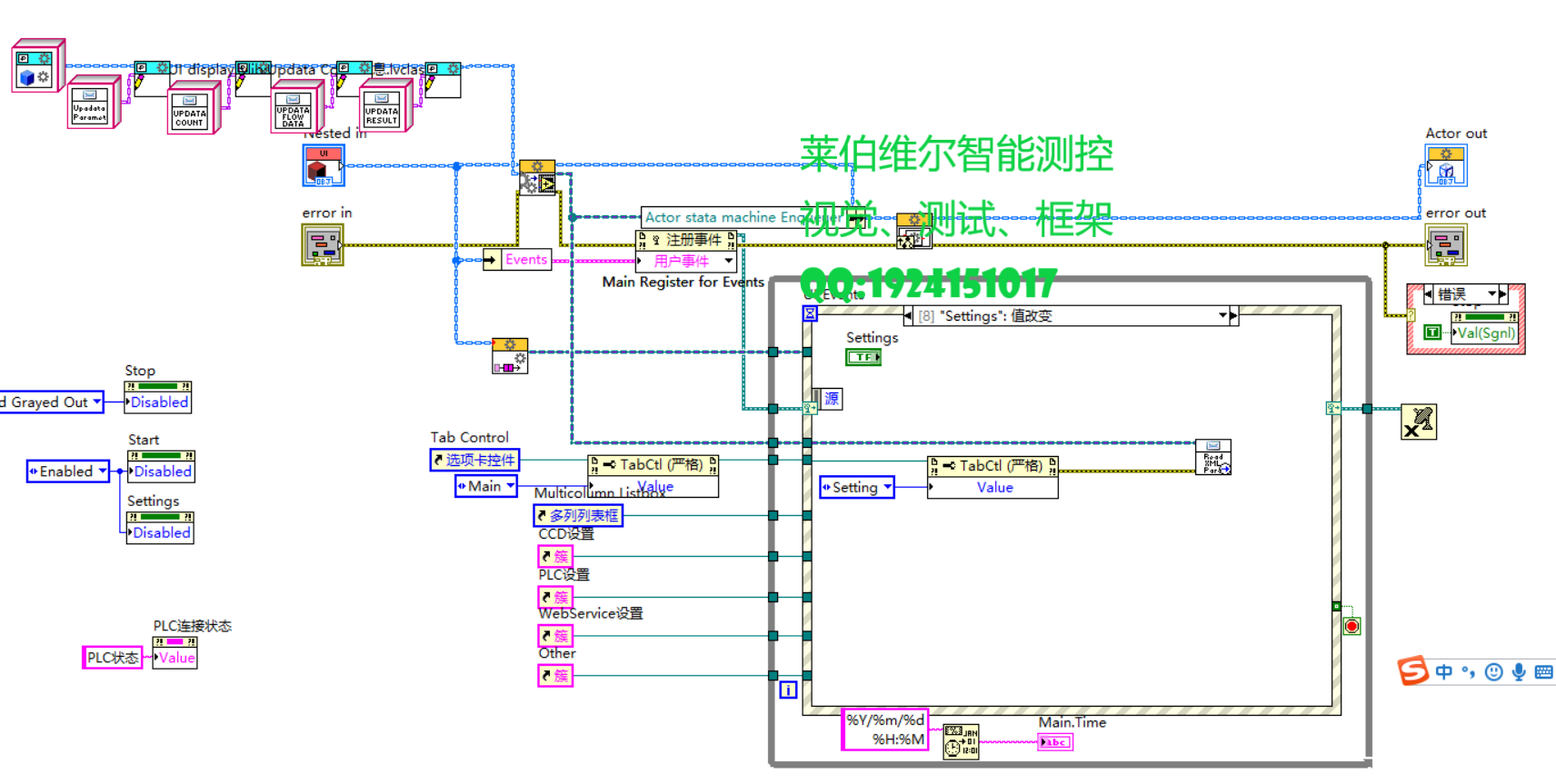Click the loop iteration terminal i

[788, 690]
